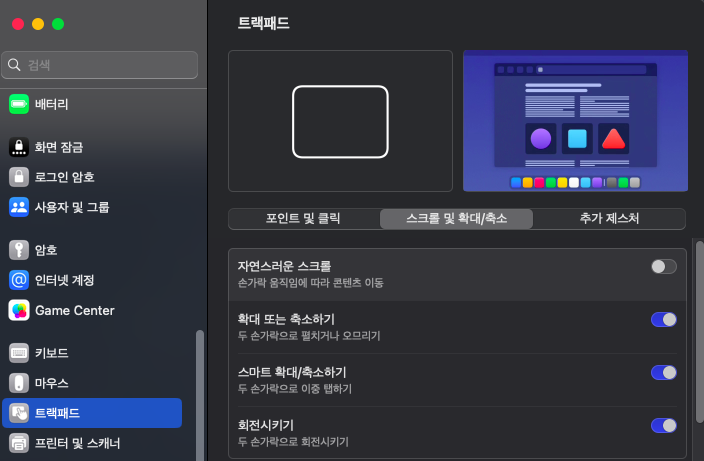Select 트랙패드 item in the sidebar
Screen dimensions: 704x461
click(x=92, y=413)
